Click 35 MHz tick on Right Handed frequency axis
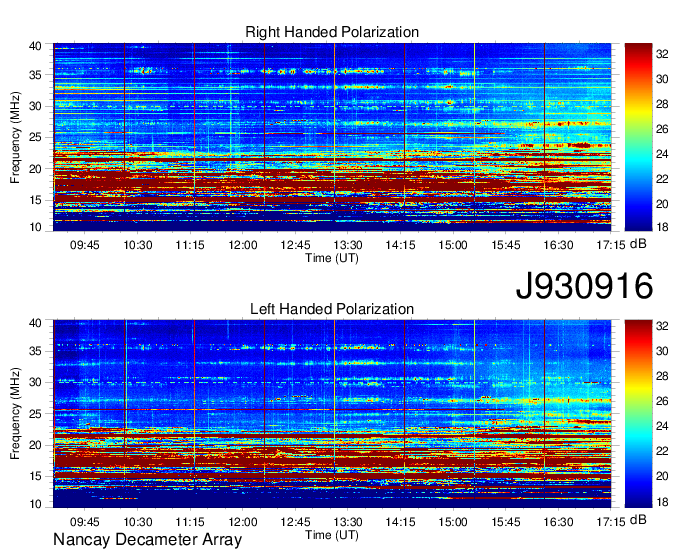This screenshot has height=552, width=680. tap(35, 75)
